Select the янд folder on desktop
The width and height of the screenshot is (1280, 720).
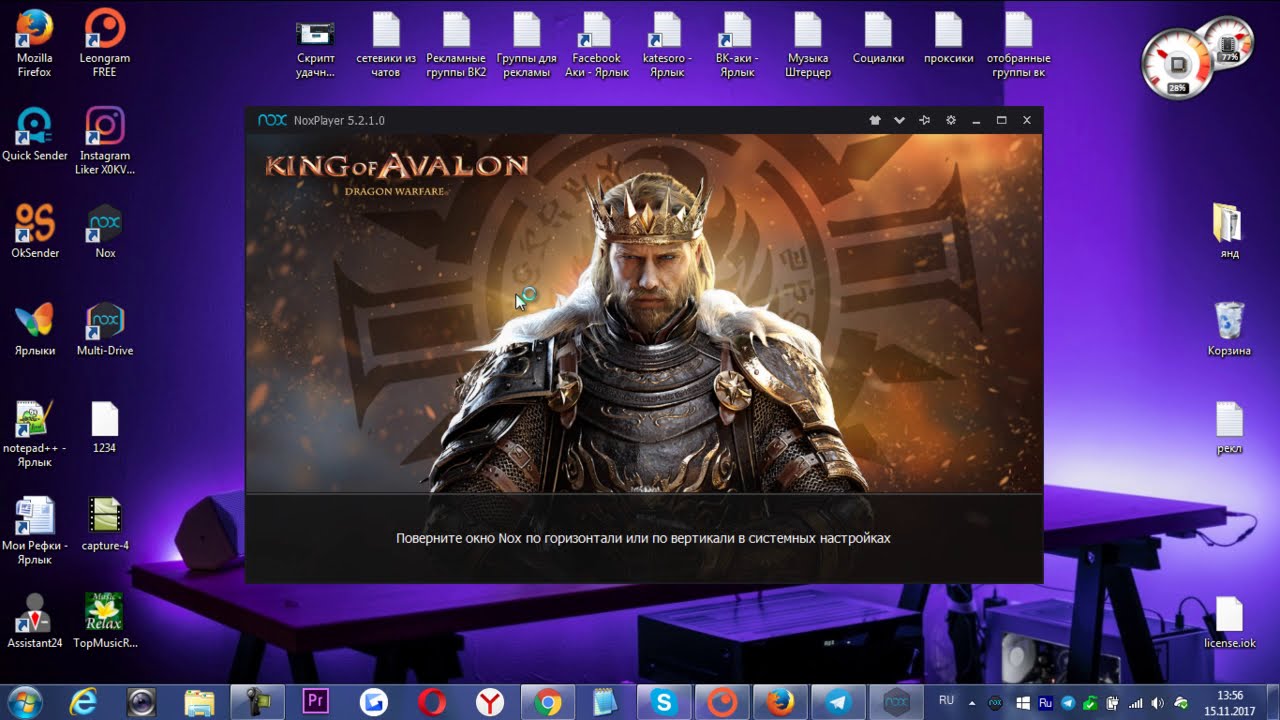click(x=1229, y=231)
